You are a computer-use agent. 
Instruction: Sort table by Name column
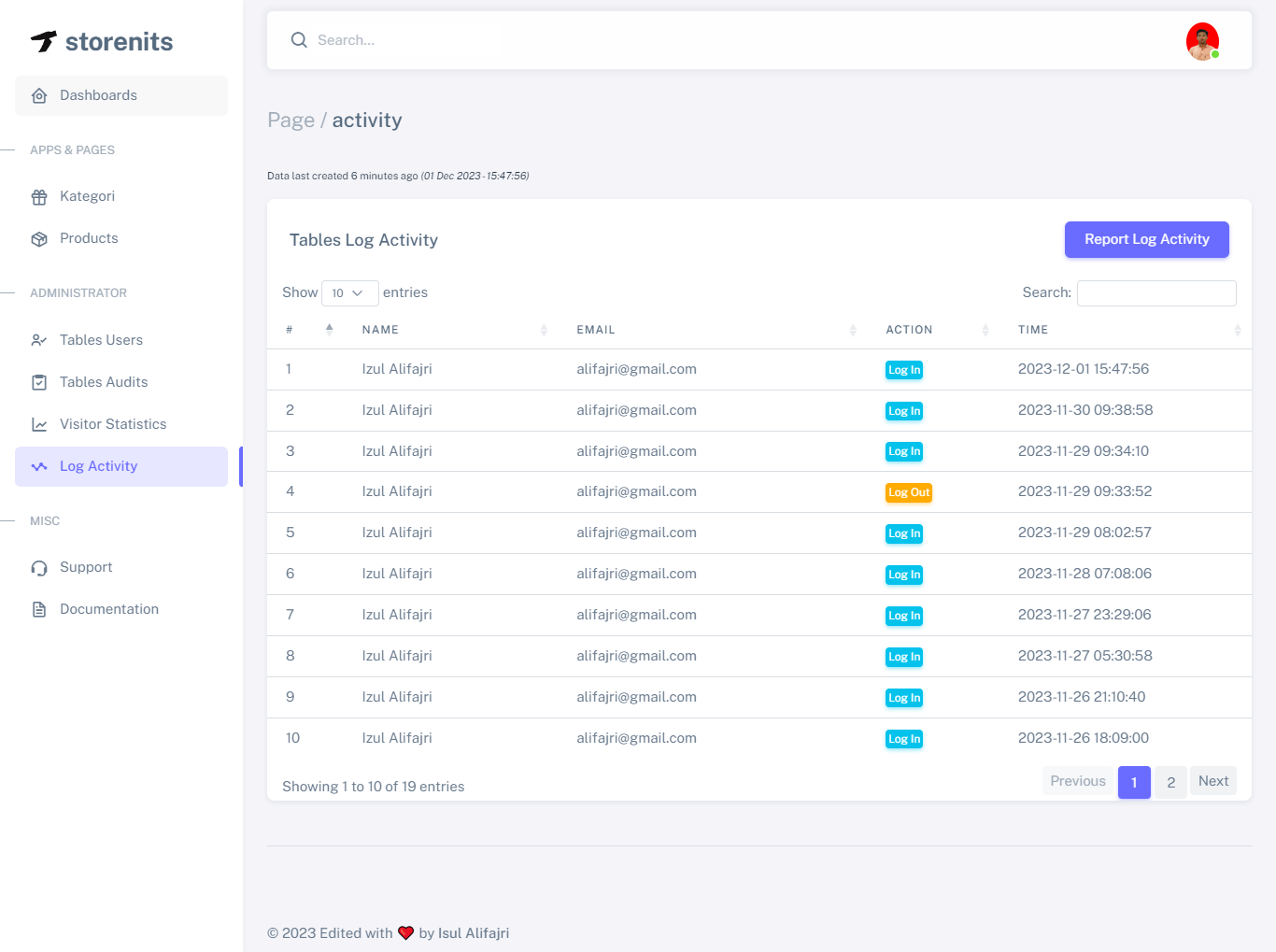(x=380, y=330)
